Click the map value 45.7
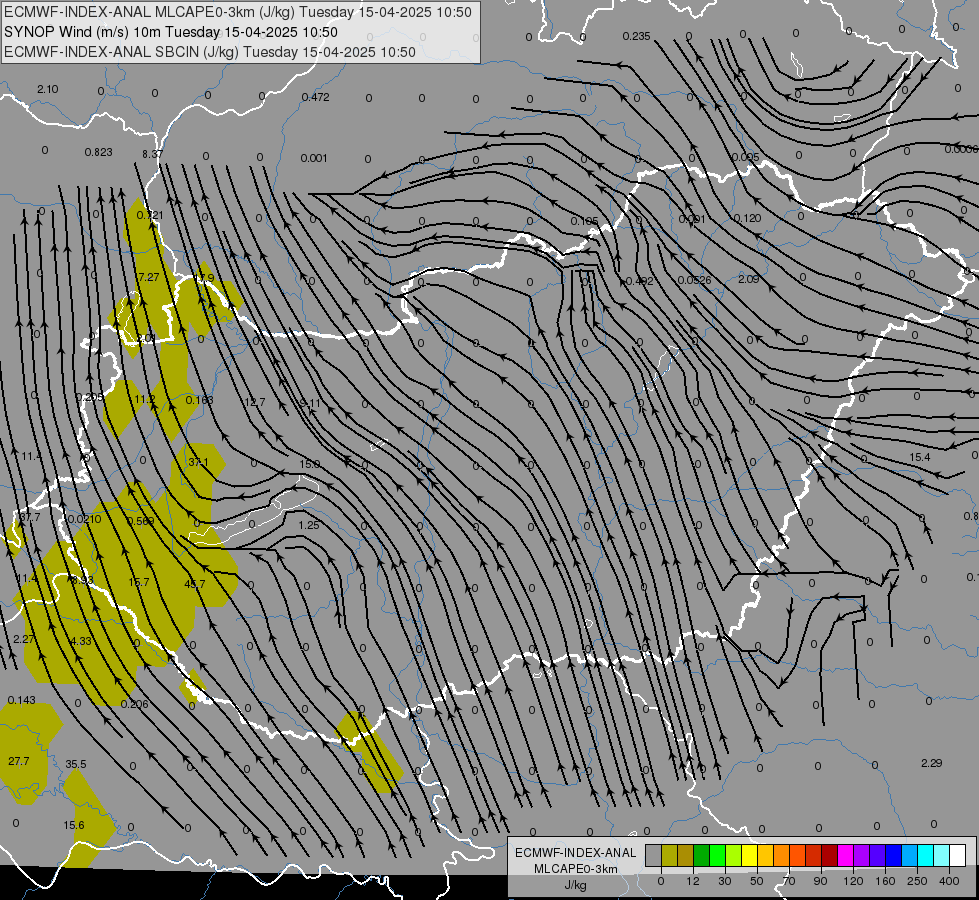 click(x=195, y=584)
